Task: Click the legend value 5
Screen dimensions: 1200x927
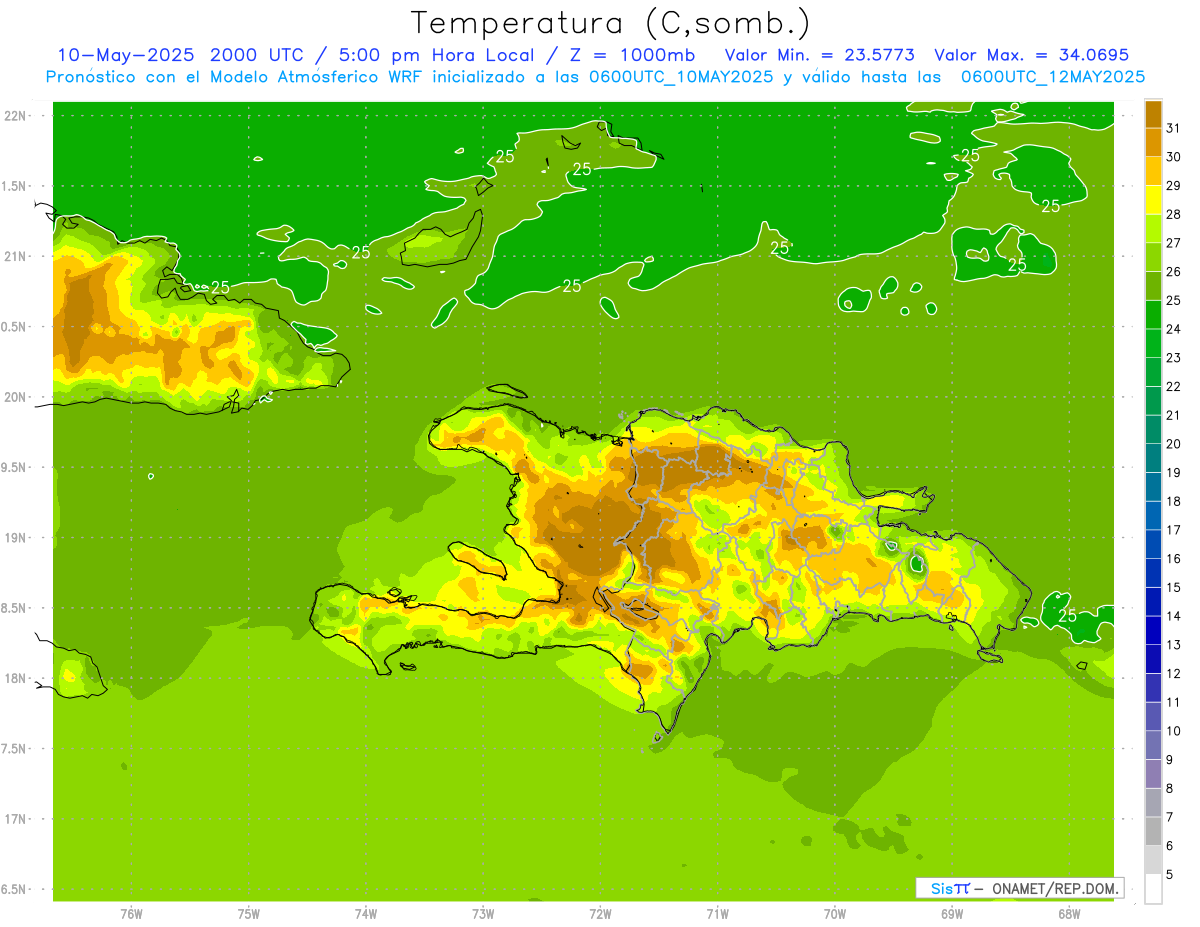Action: 1169,874
